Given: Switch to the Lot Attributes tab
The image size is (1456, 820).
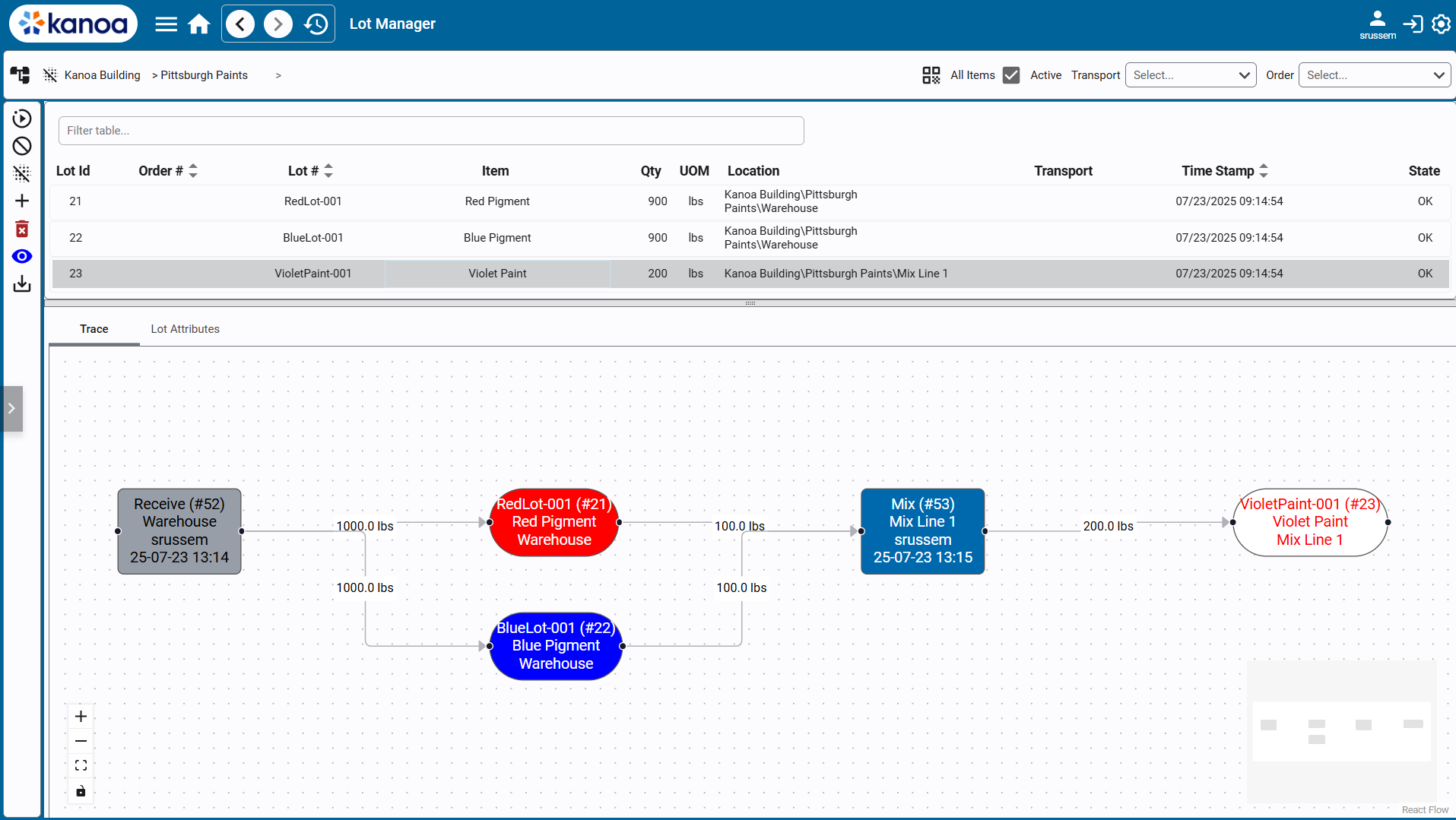Looking at the screenshot, I should pos(185,329).
